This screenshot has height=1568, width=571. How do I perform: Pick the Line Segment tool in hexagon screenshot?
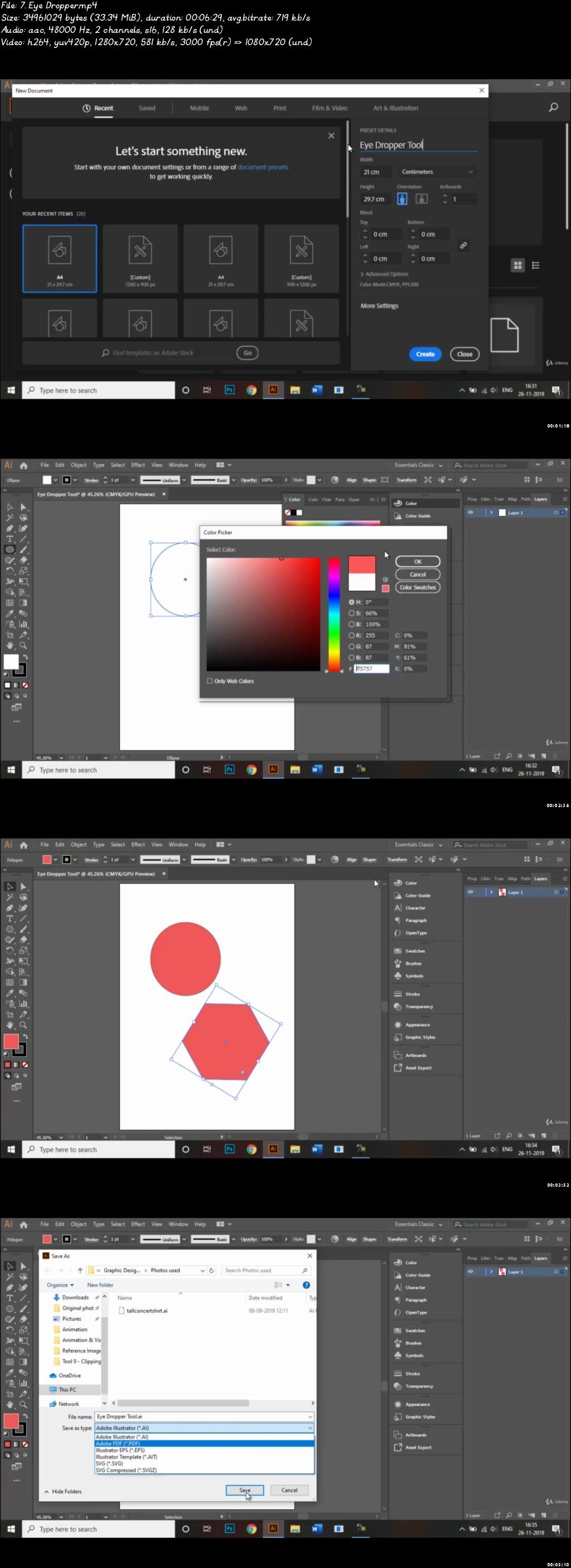pos(24,919)
